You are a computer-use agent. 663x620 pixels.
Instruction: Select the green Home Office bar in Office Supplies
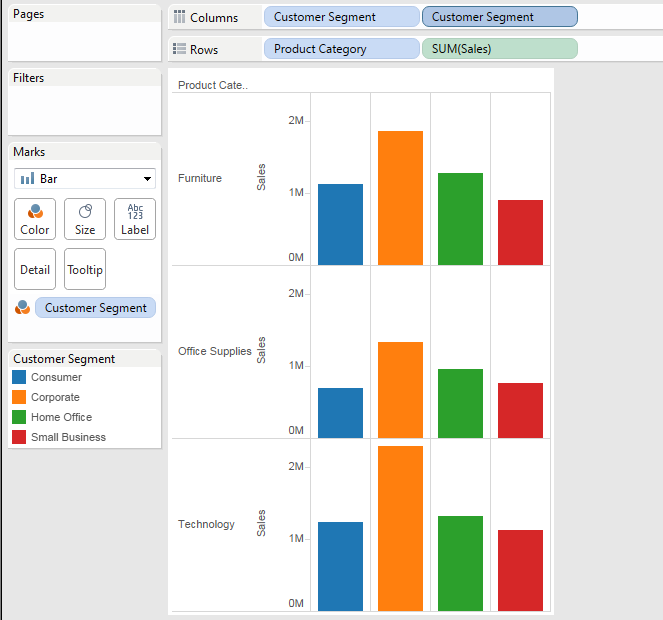[460, 403]
